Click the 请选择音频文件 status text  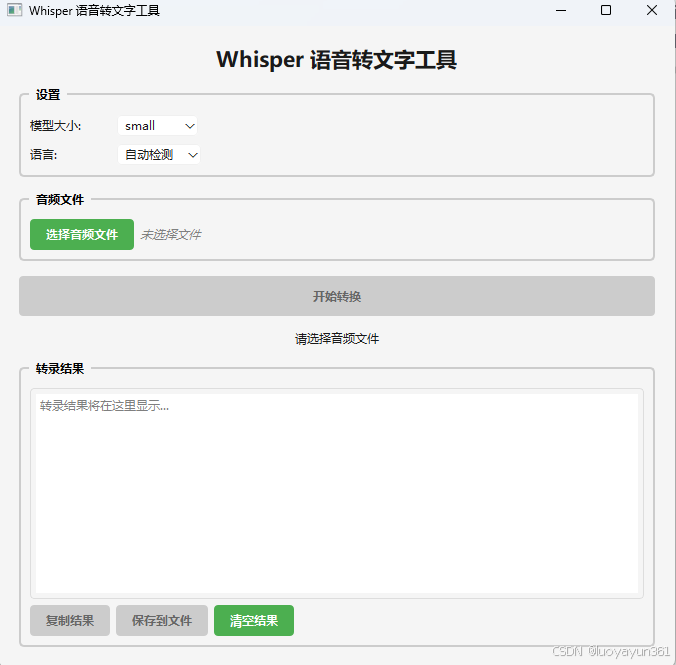[x=337, y=339]
